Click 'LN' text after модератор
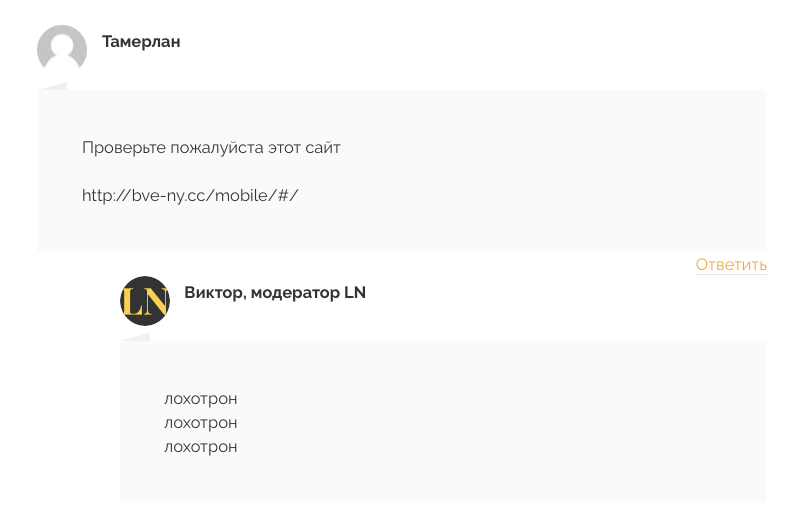Viewport: 798px width, 523px height. click(355, 293)
